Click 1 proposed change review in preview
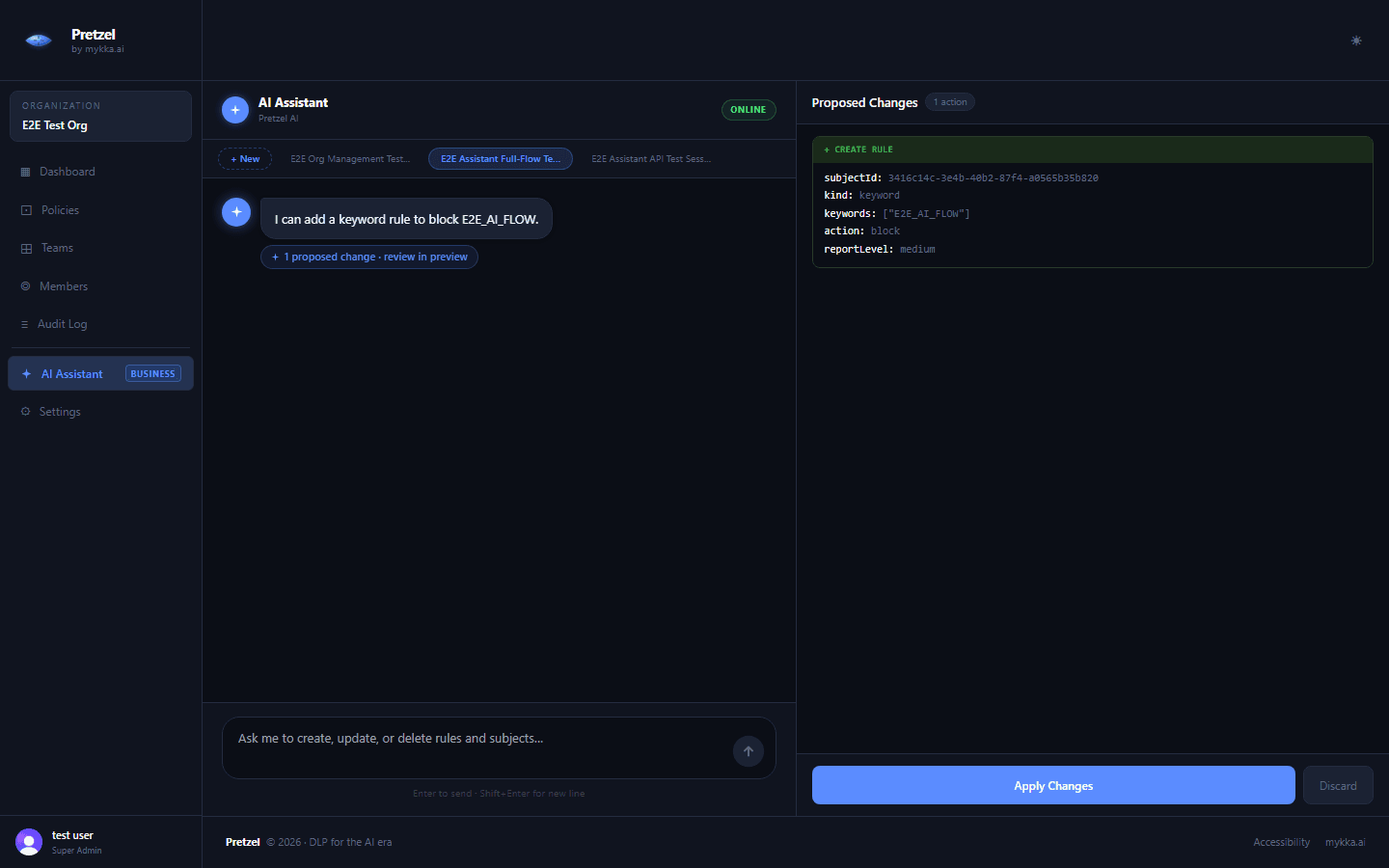Screen dimensions: 1389x868 369,257
